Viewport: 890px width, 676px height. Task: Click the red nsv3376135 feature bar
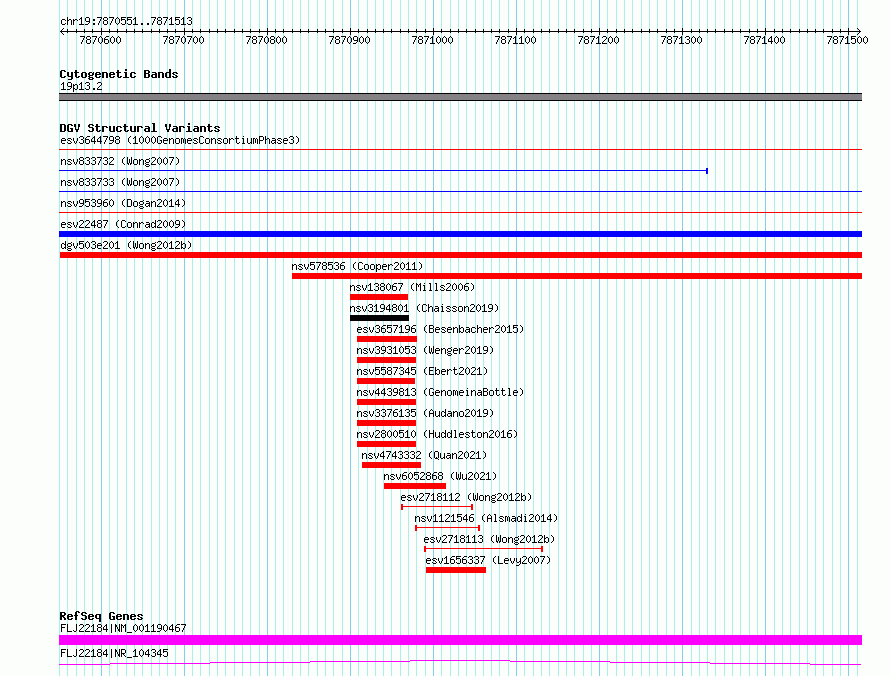pos(386,423)
